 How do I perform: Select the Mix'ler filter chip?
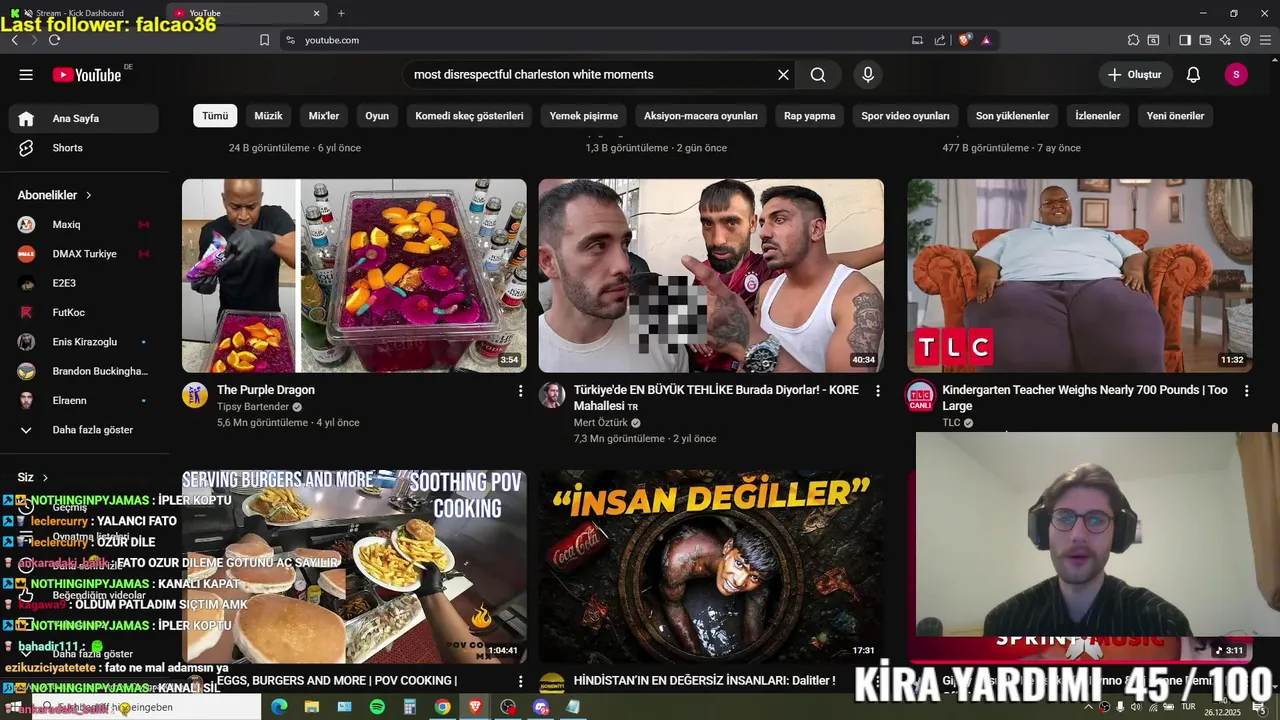coord(324,116)
